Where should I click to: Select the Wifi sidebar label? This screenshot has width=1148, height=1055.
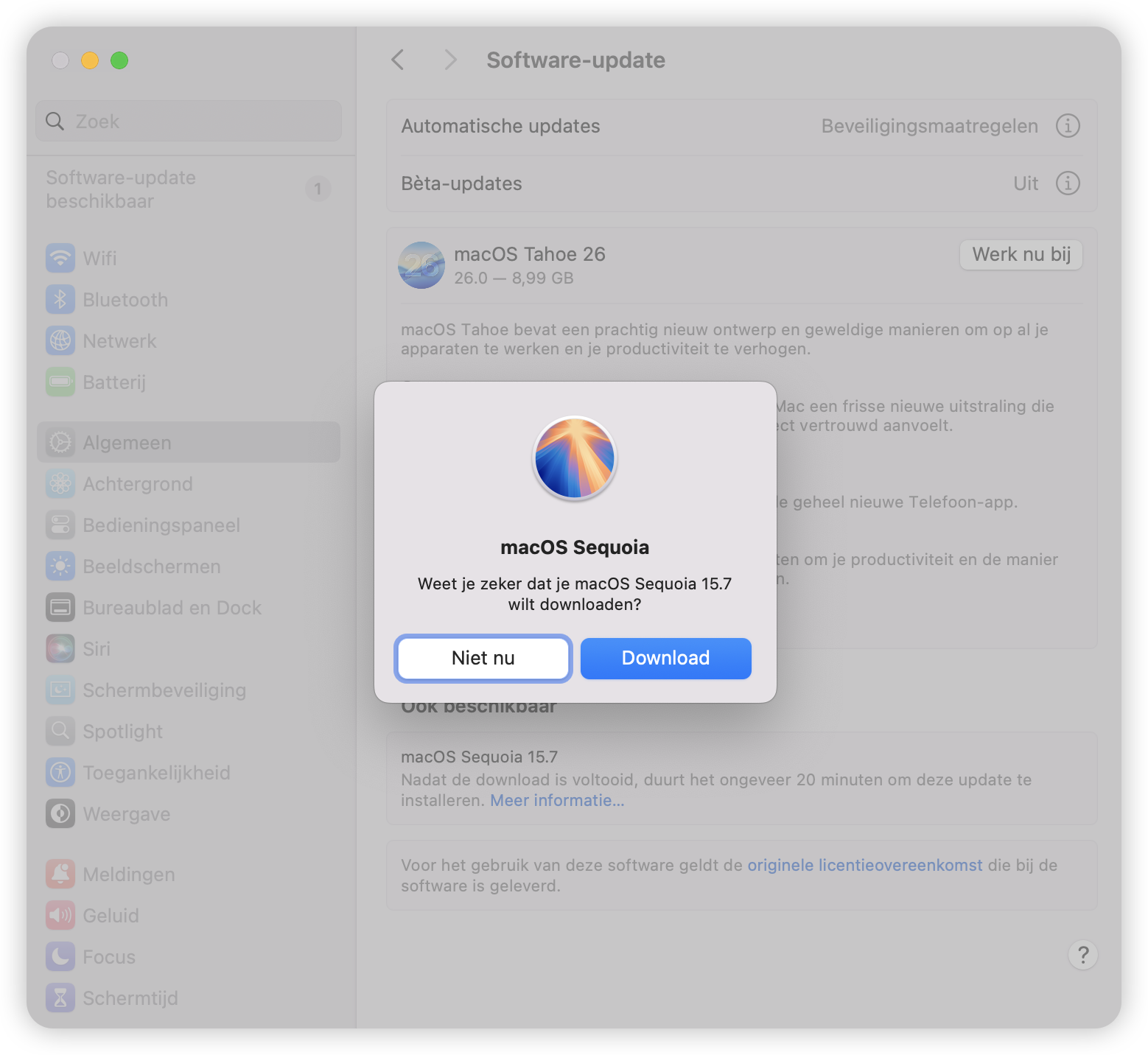tap(99, 259)
